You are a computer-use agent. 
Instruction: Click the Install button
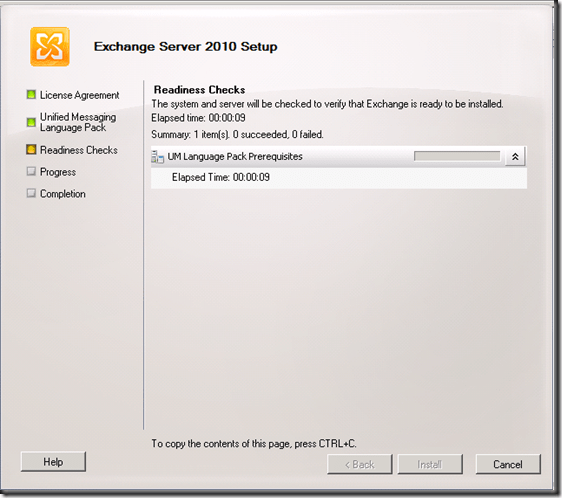430,464
